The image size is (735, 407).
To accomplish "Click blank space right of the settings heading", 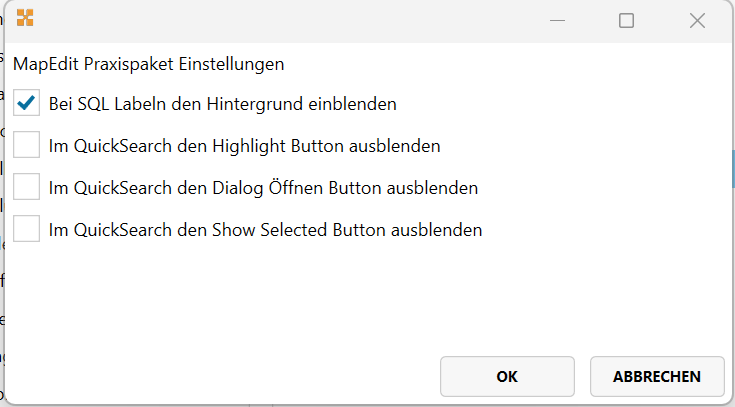I will click(500, 64).
